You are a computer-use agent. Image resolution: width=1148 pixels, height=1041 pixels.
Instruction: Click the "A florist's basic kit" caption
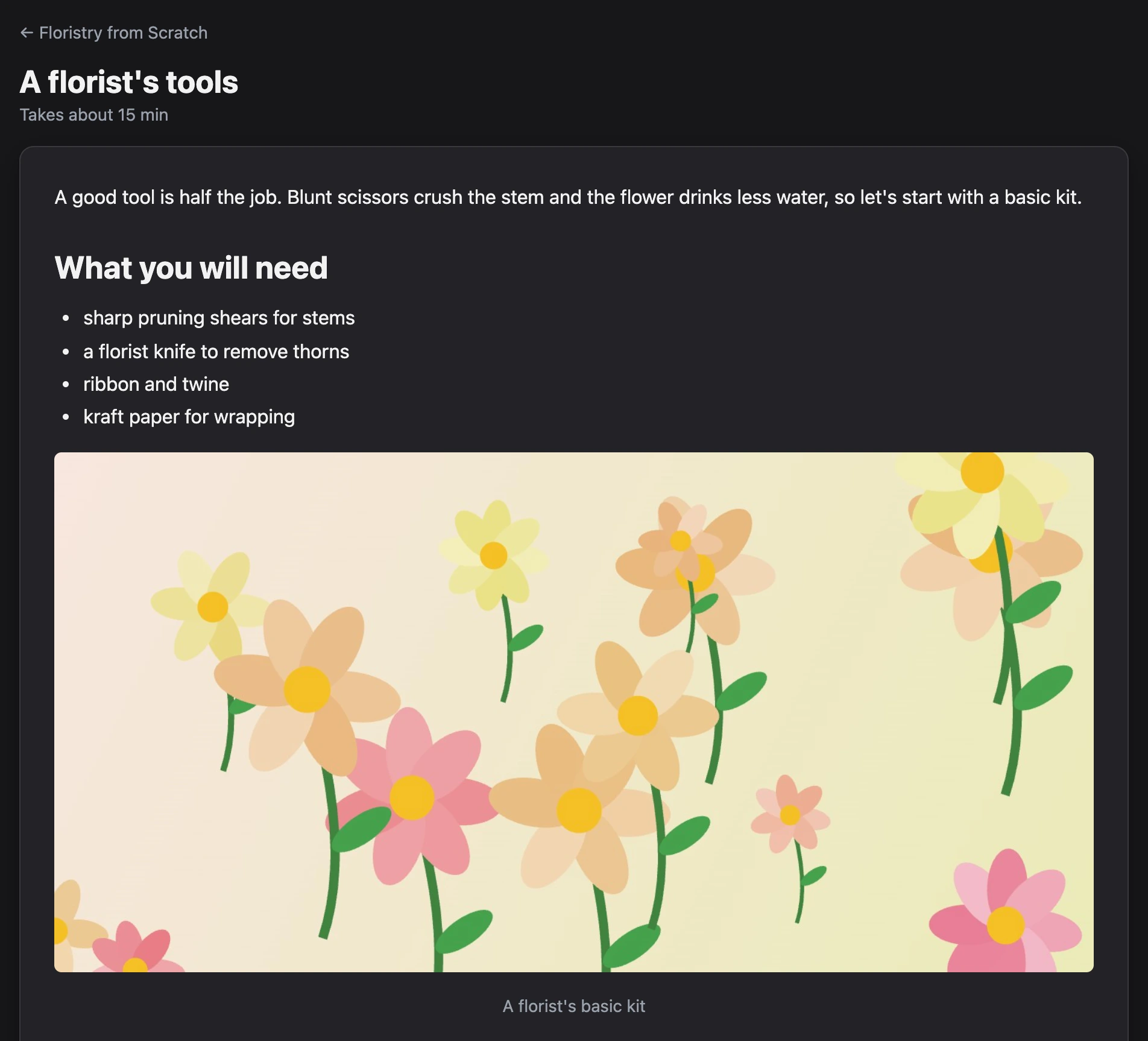tap(574, 1006)
